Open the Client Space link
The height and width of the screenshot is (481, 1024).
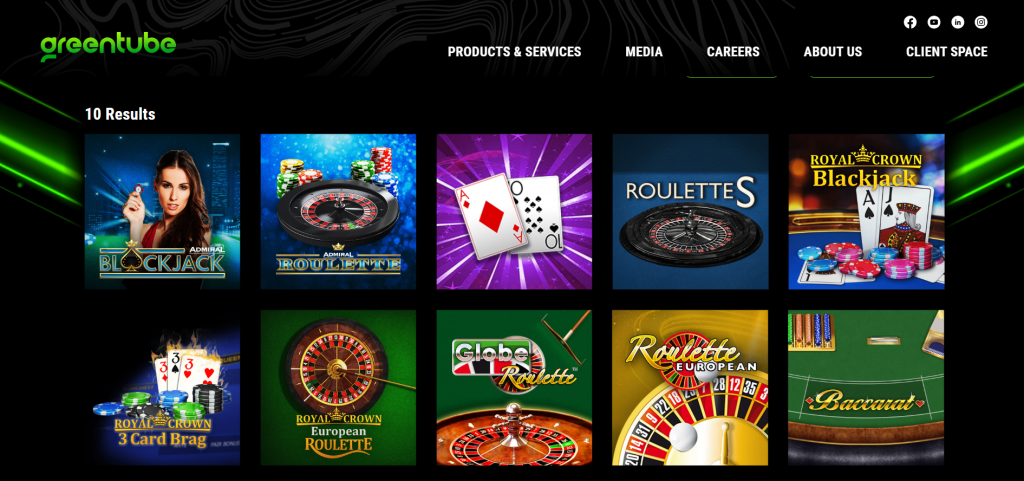[946, 52]
